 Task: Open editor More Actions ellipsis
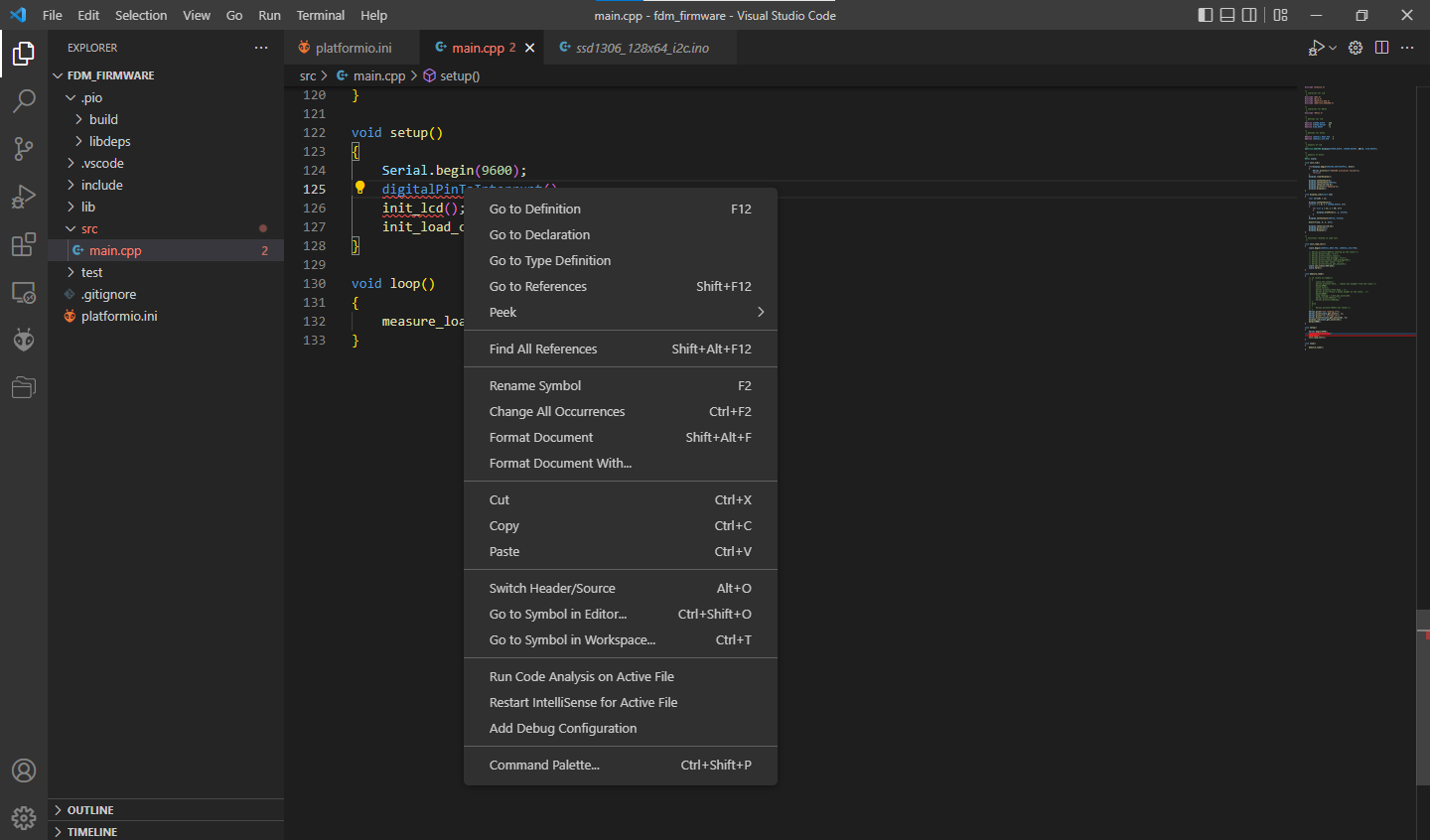click(x=1407, y=48)
